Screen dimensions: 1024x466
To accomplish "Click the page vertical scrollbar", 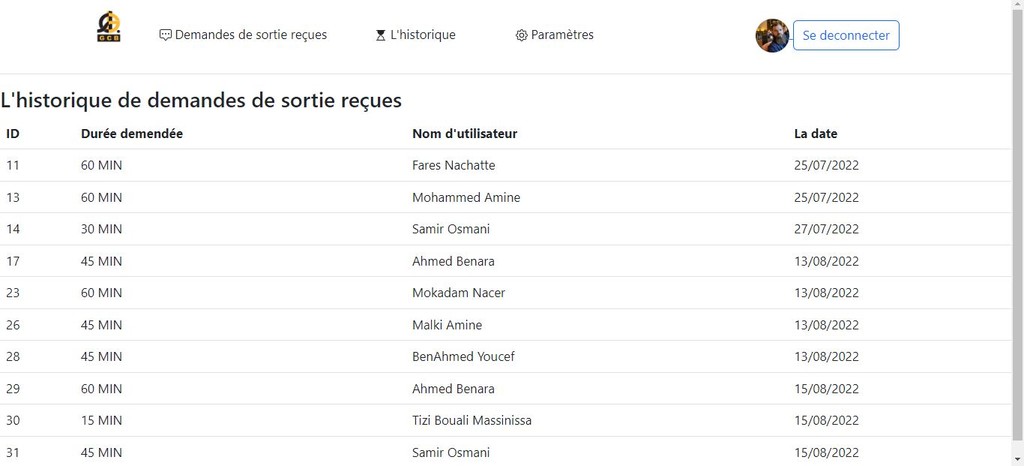I will coord(1017,225).
